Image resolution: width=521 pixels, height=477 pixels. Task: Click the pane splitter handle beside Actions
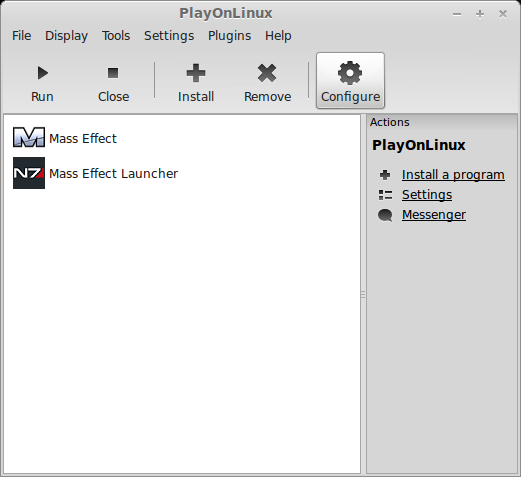tap(363, 294)
